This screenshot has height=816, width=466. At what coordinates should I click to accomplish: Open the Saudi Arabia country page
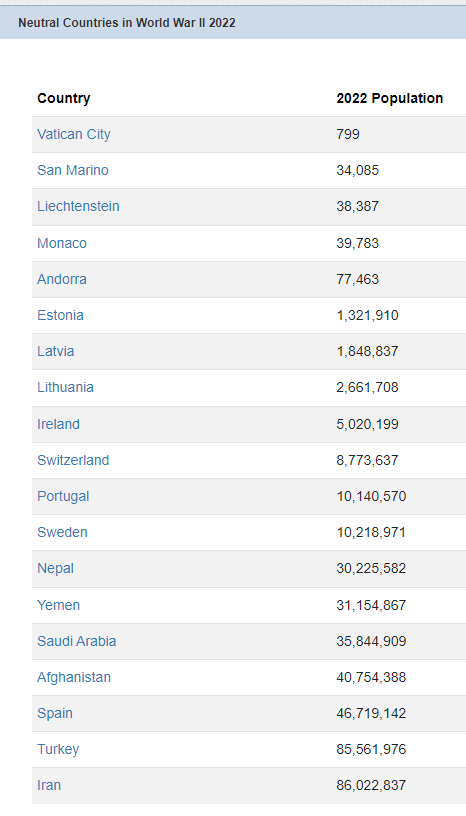tap(77, 641)
